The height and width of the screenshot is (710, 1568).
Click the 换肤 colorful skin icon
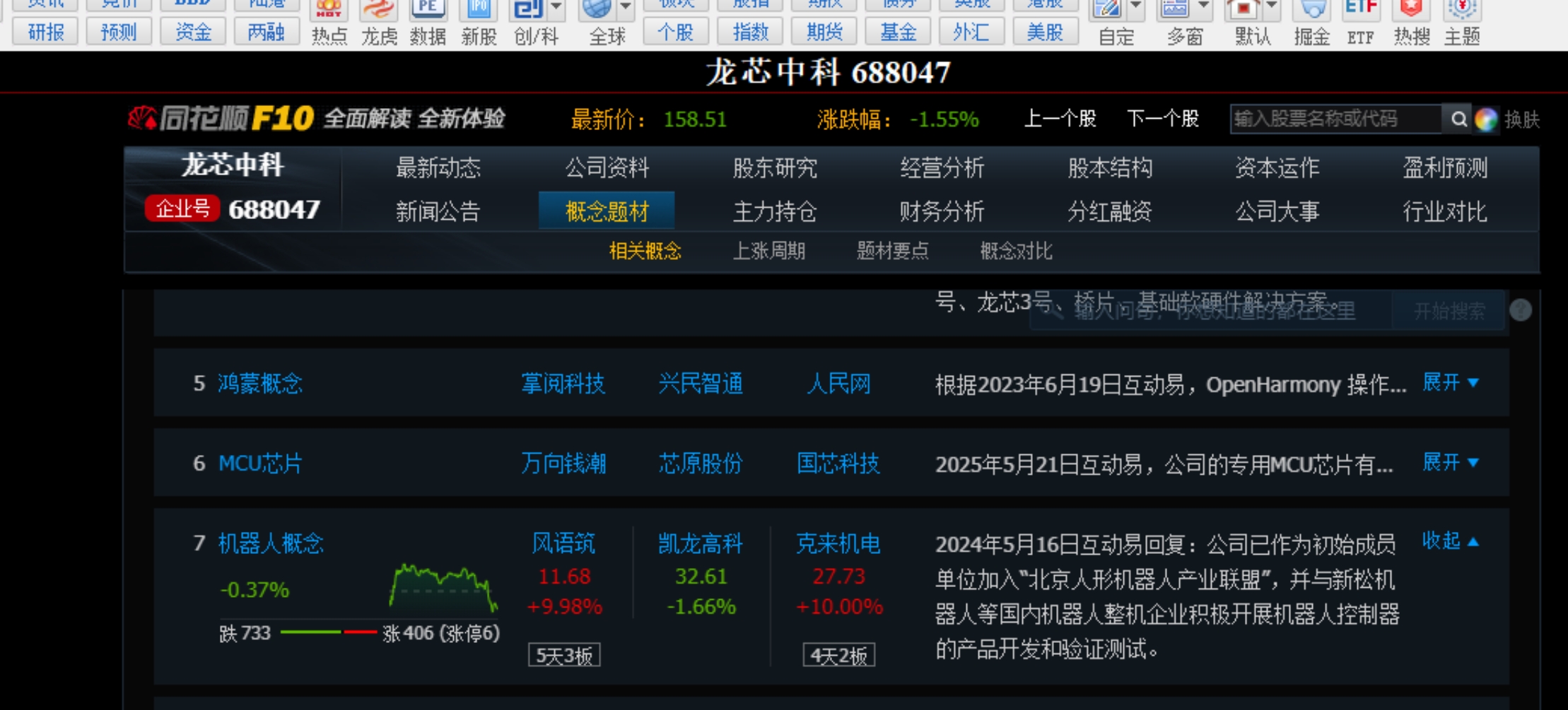[x=1486, y=119]
